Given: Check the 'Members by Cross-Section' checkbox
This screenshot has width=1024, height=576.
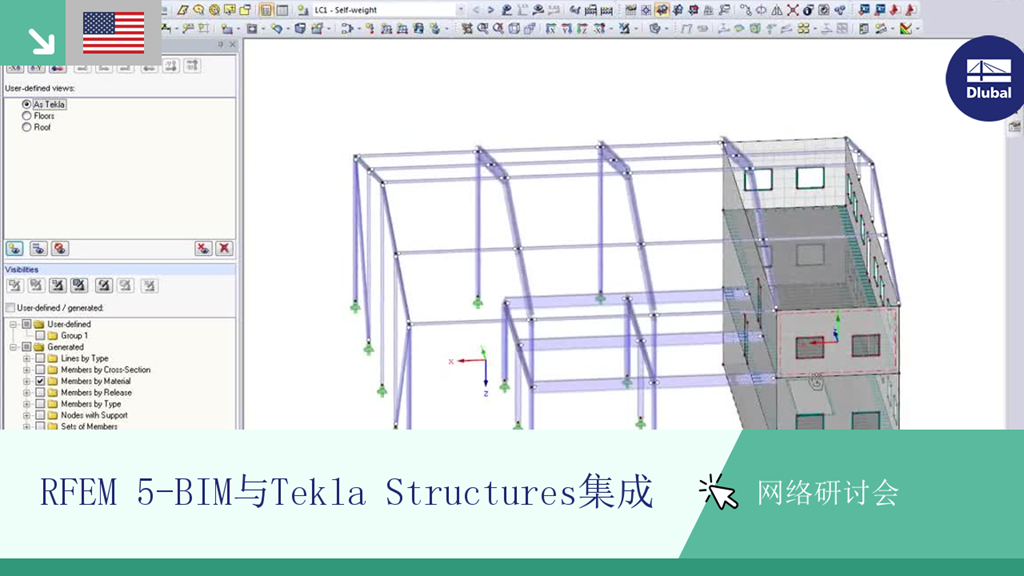Looking at the screenshot, I should point(40,370).
